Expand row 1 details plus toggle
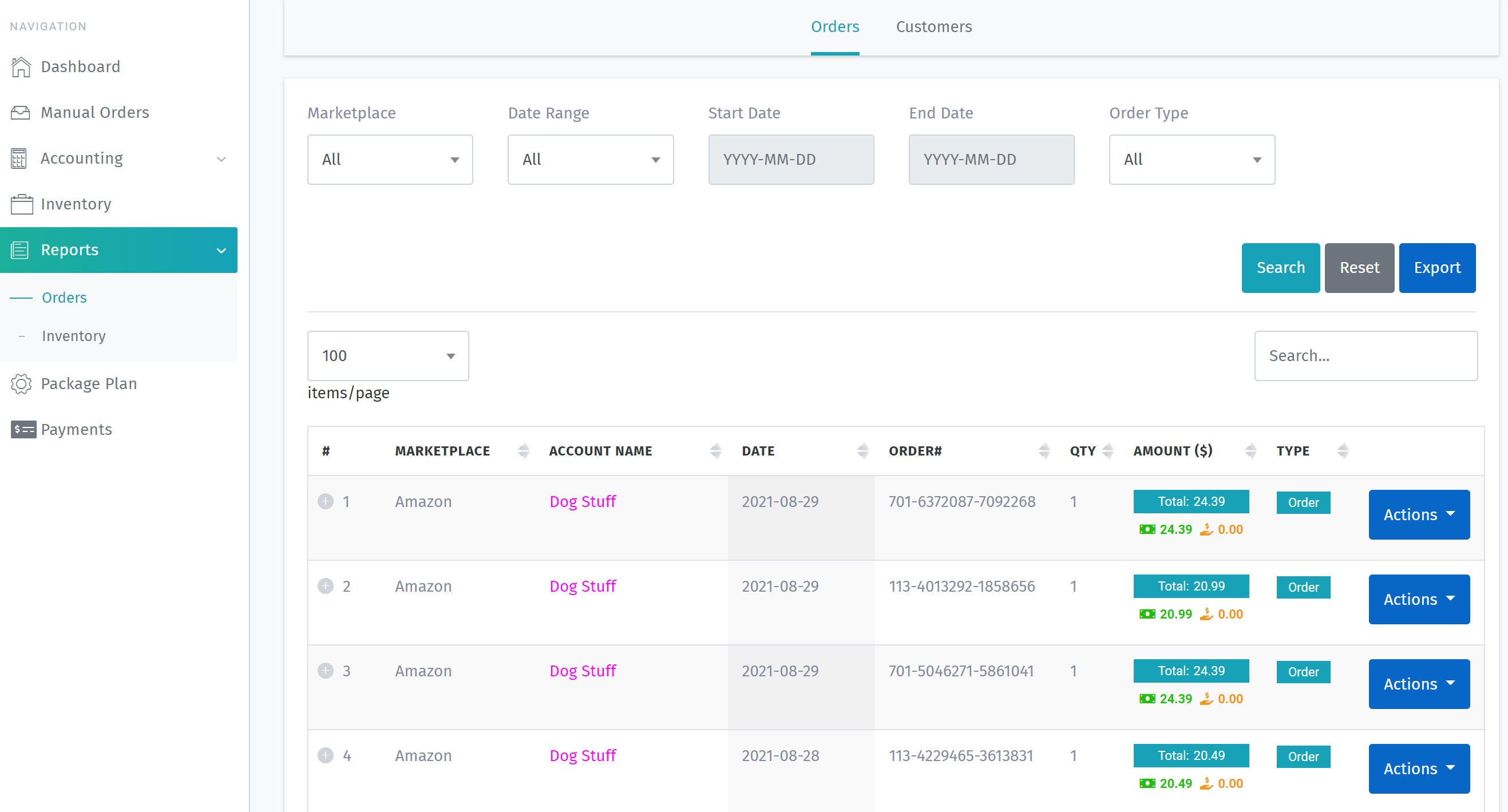1508x812 pixels. (326, 502)
